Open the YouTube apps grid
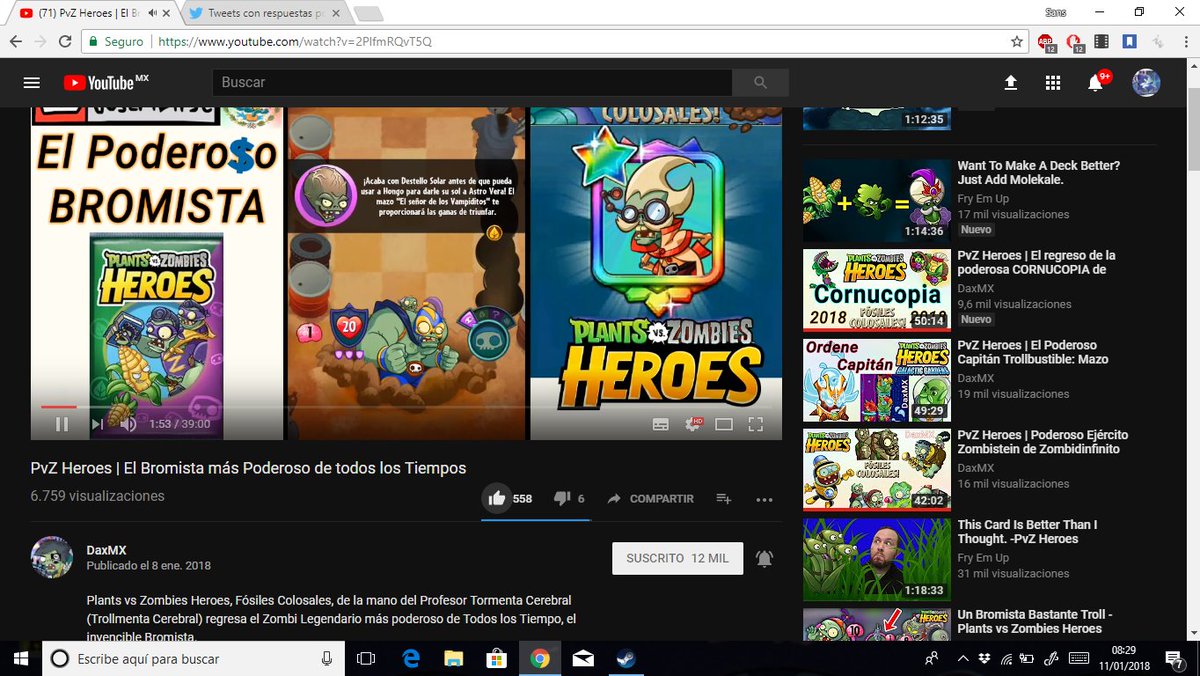 1053,83
